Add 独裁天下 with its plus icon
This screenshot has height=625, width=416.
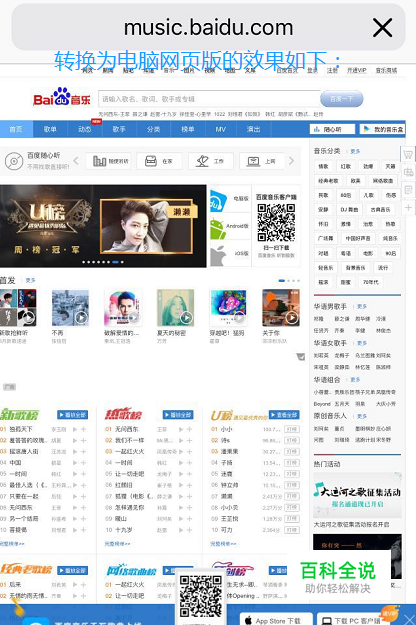84,429
